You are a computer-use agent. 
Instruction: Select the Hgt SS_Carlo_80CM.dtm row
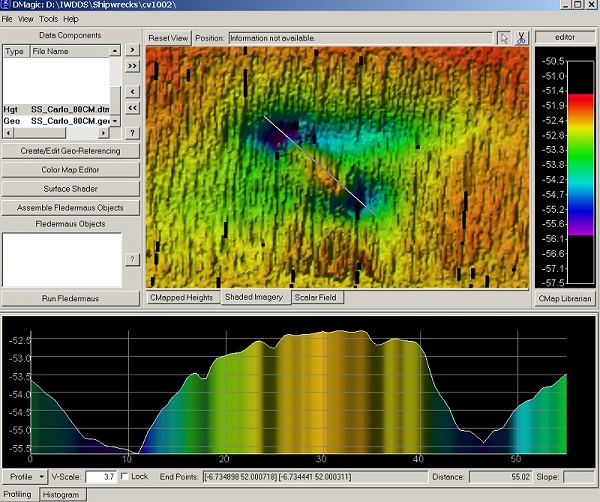56,109
